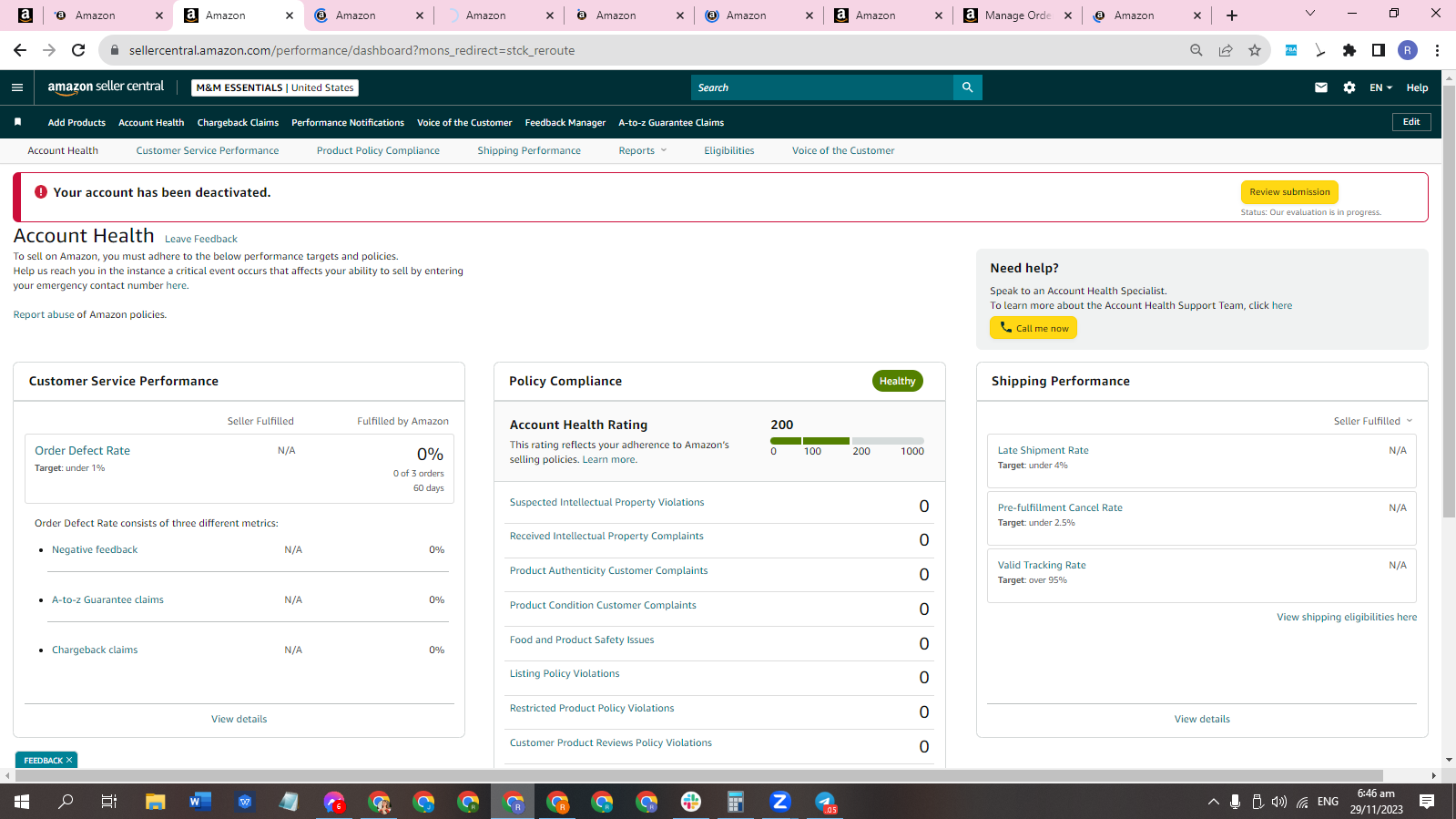Switch to the Manage Orders browser tab
Viewport: 1456px width, 819px height.
click(x=1017, y=15)
